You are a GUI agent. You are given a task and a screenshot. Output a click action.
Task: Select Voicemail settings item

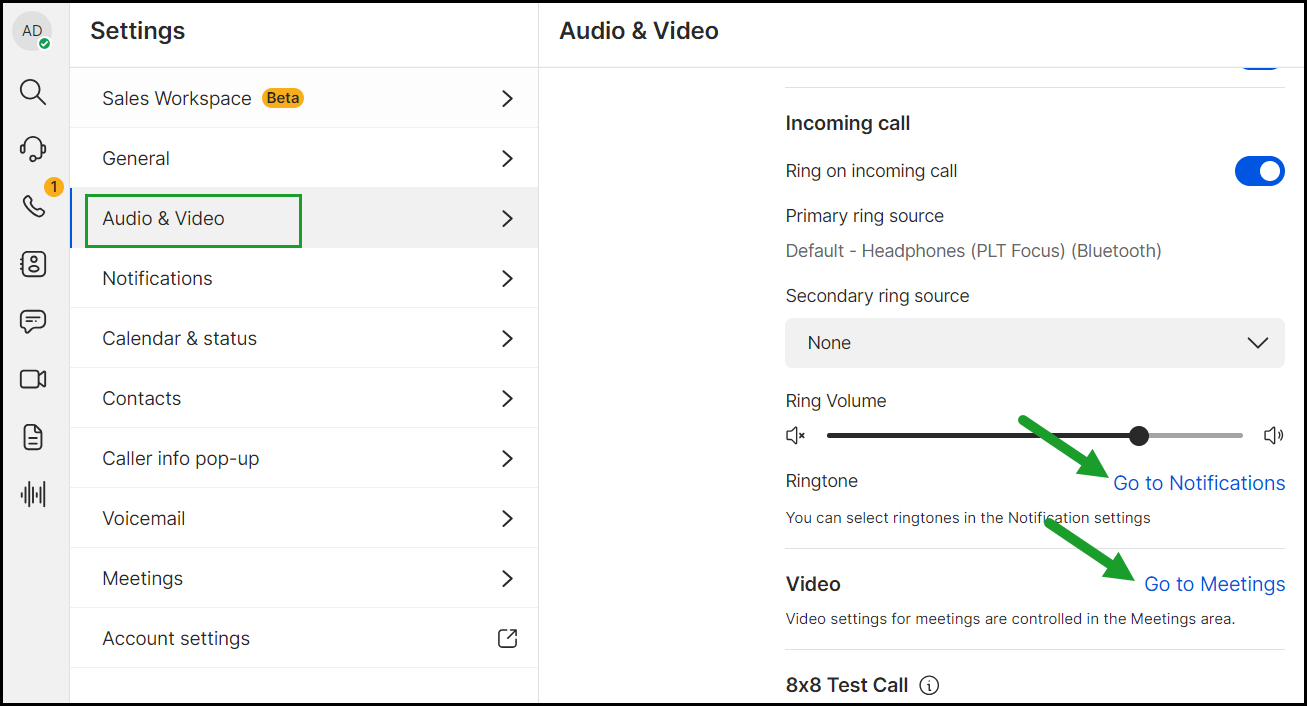pyautogui.click(x=304, y=518)
